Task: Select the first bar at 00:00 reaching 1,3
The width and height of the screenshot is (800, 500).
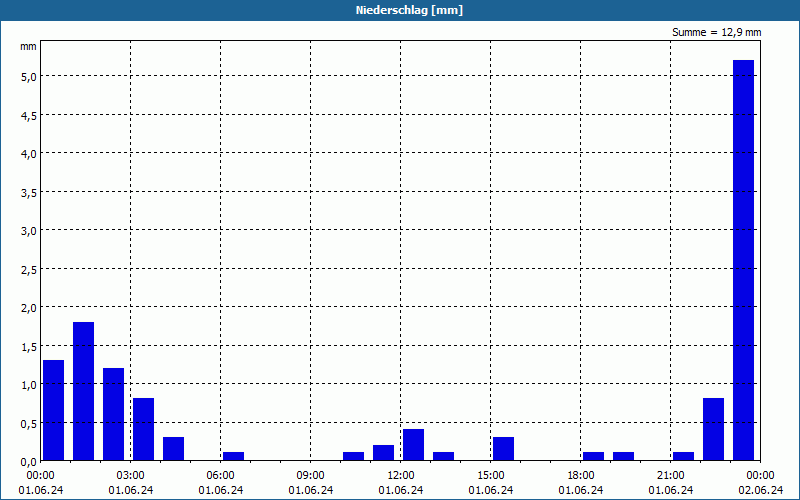Action: pyautogui.click(x=54, y=410)
